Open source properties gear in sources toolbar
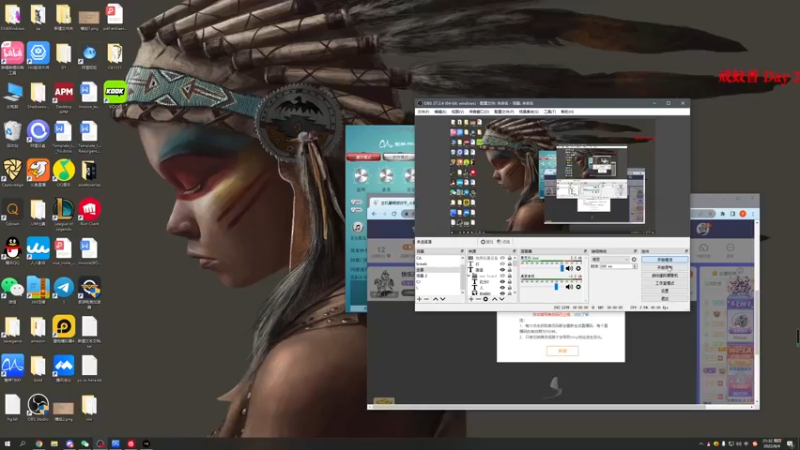Viewport: 800px width, 450px height. [x=485, y=299]
